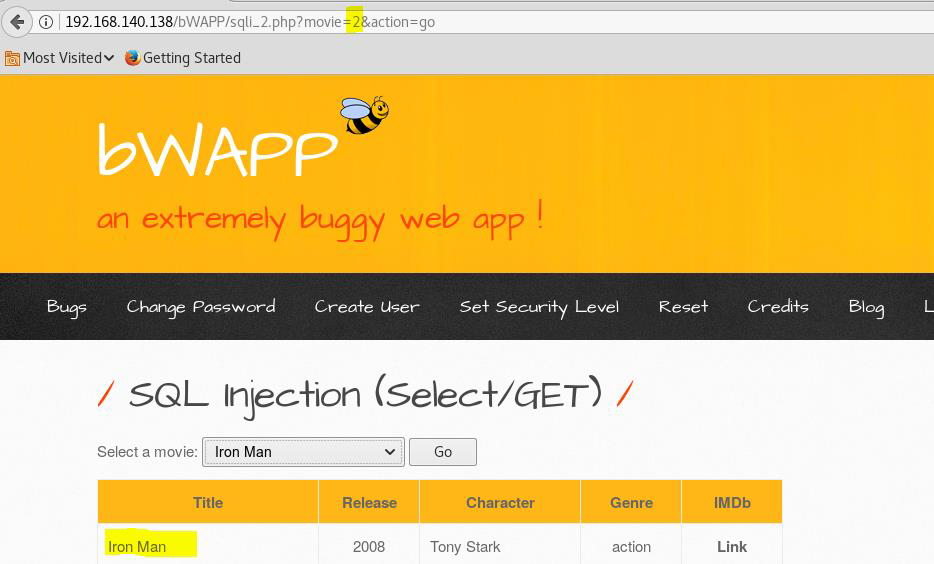Click the Firefox icon beside Getting Started
This screenshot has height=564, width=934.
pos(132,58)
